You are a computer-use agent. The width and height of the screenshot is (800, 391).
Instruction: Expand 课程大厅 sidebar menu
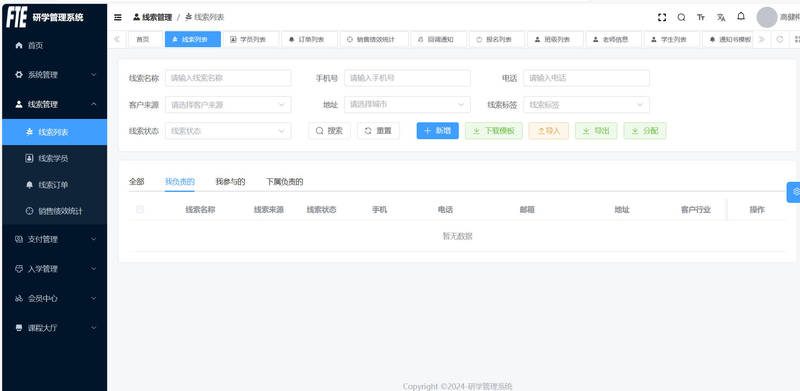[55, 328]
